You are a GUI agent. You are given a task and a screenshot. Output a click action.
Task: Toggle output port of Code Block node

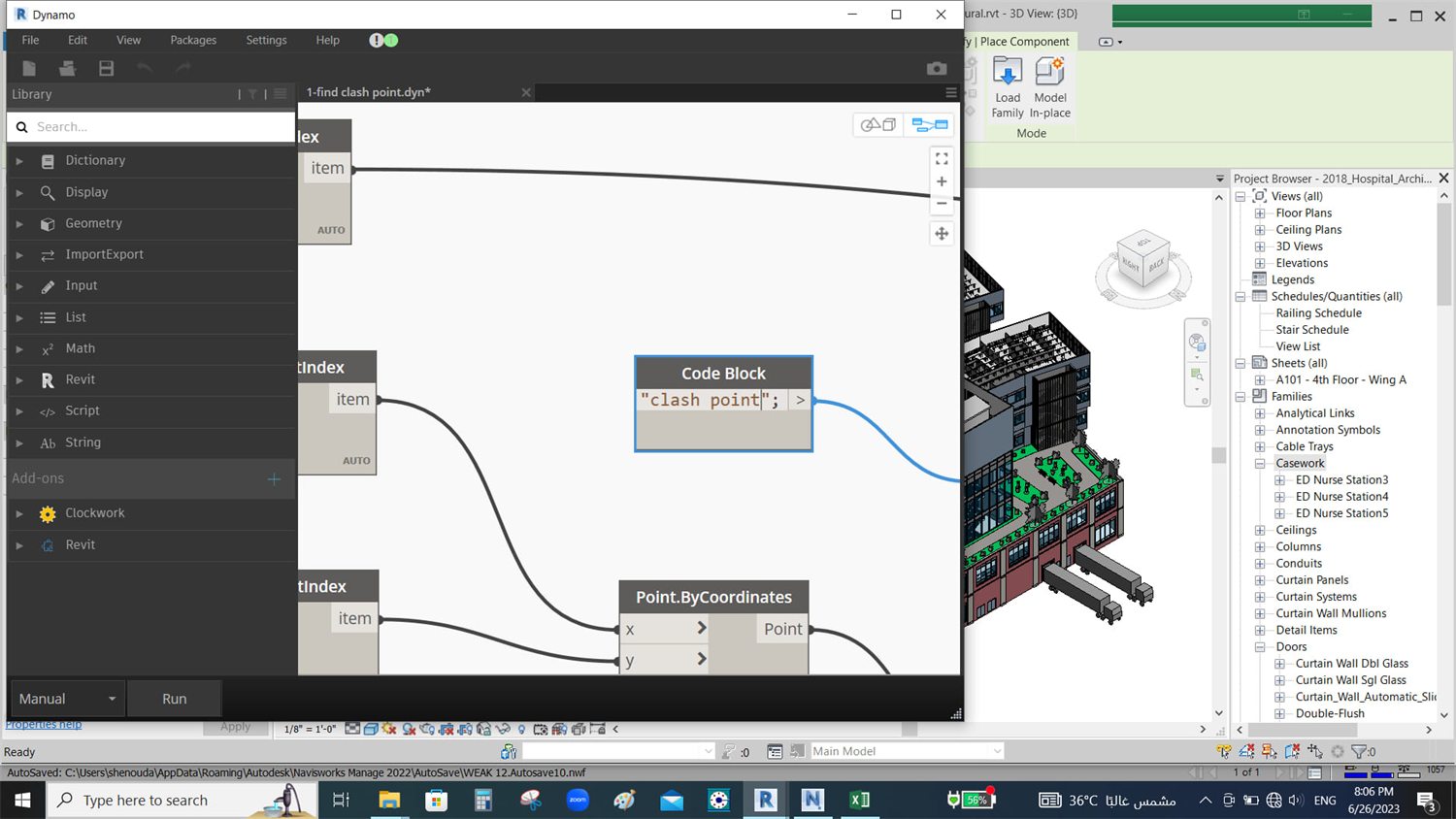coord(800,400)
